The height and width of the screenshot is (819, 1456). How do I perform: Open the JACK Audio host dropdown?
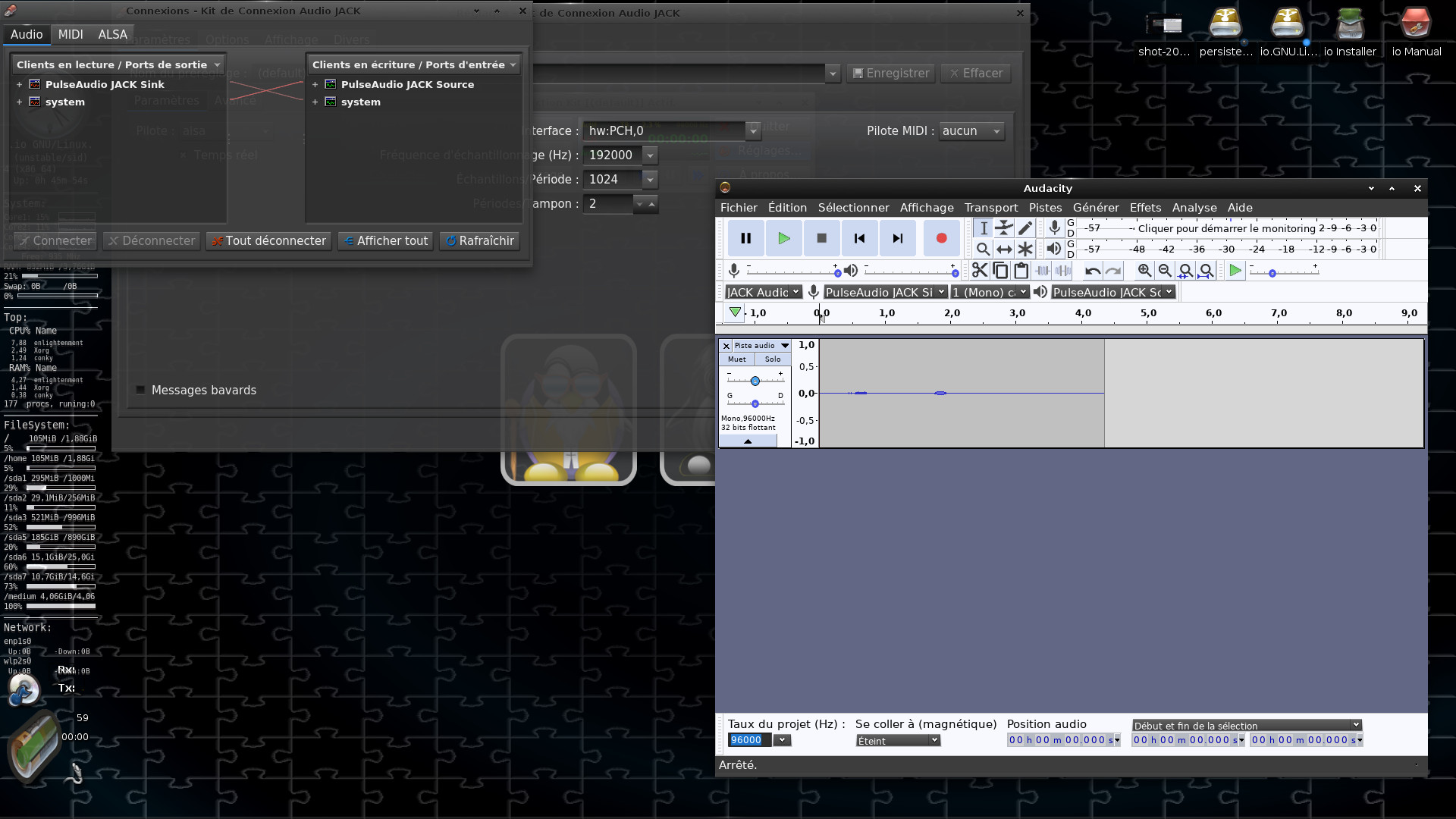pos(762,292)
